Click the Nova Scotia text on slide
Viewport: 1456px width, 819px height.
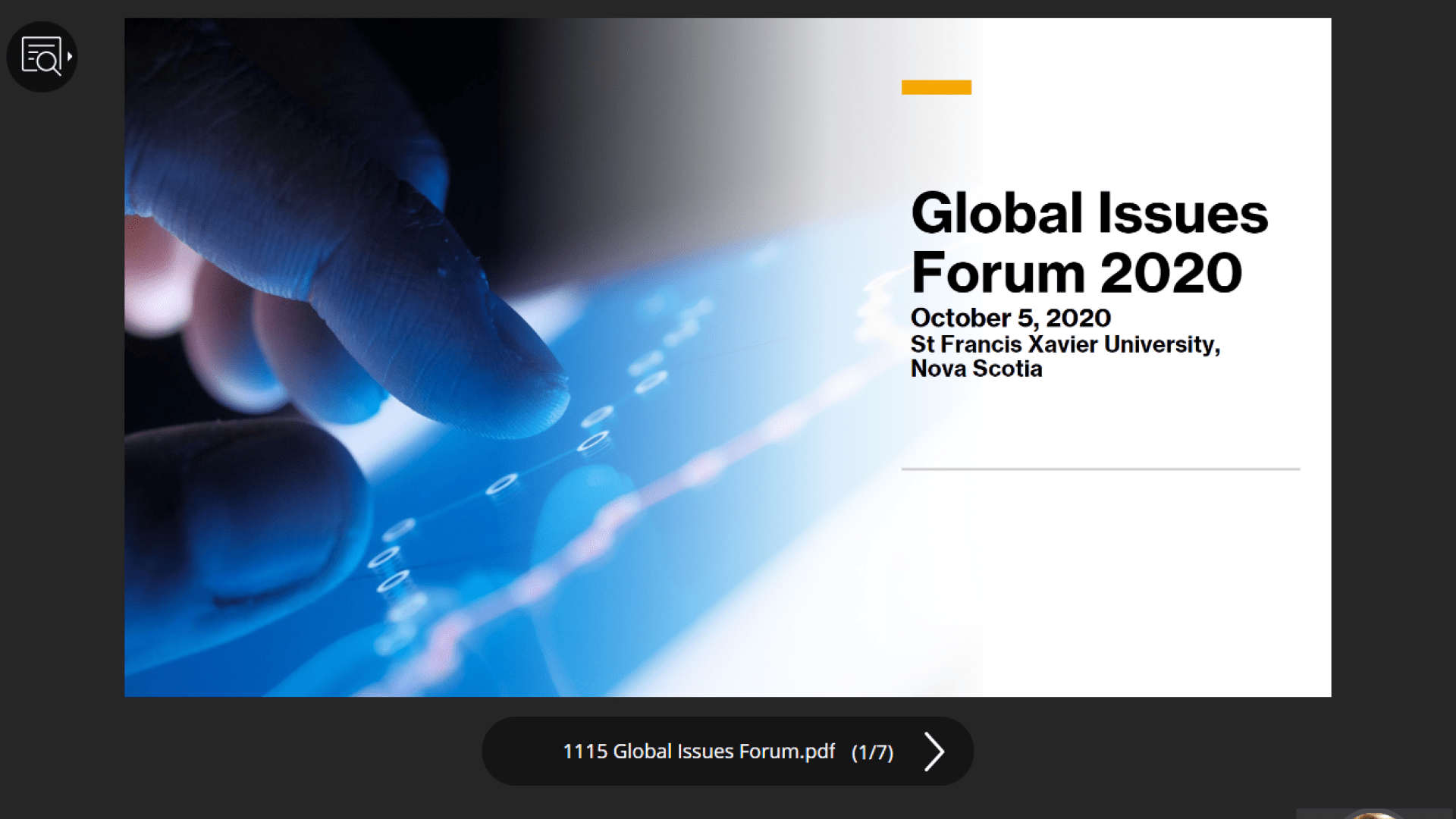click(x=976, y=369)
